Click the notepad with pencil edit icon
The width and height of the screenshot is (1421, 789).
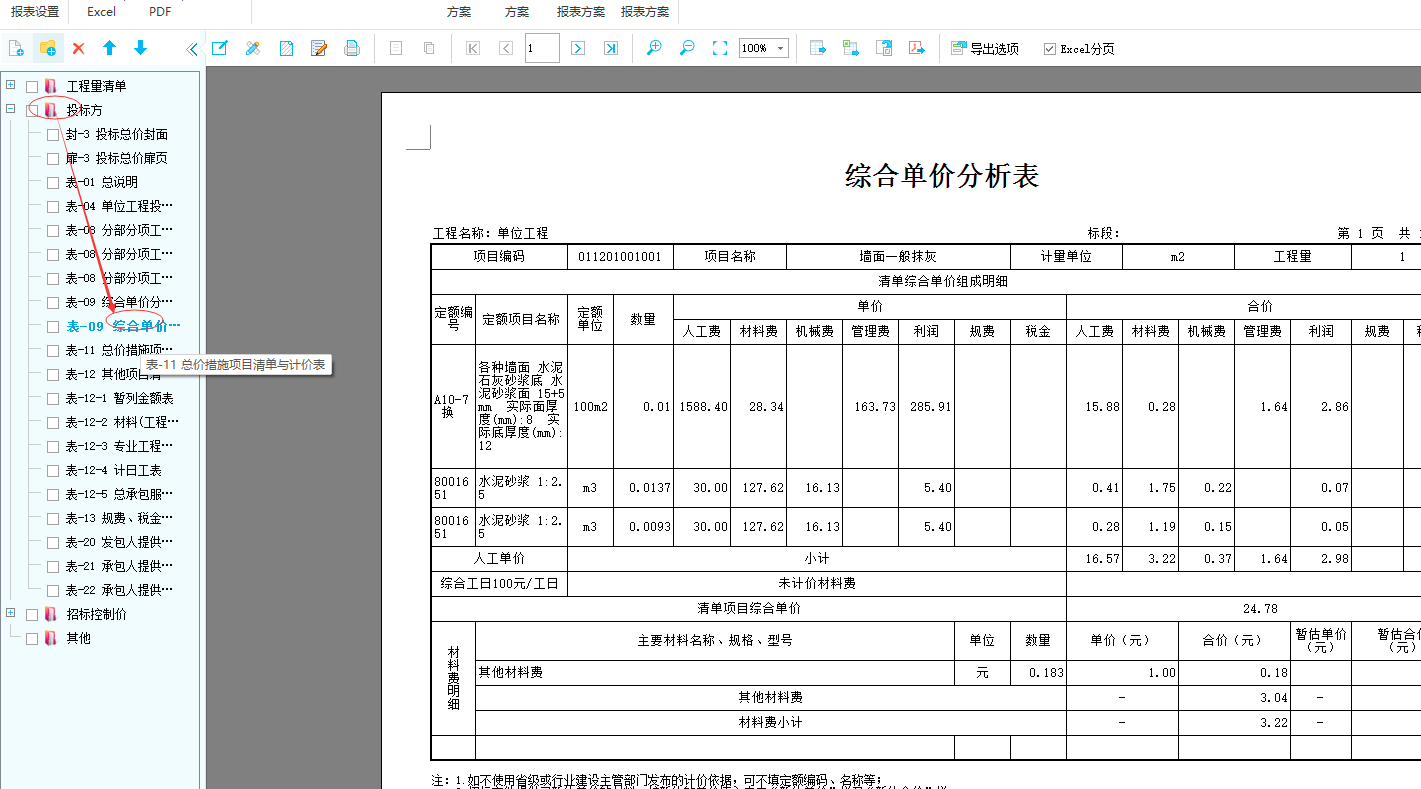319,48
